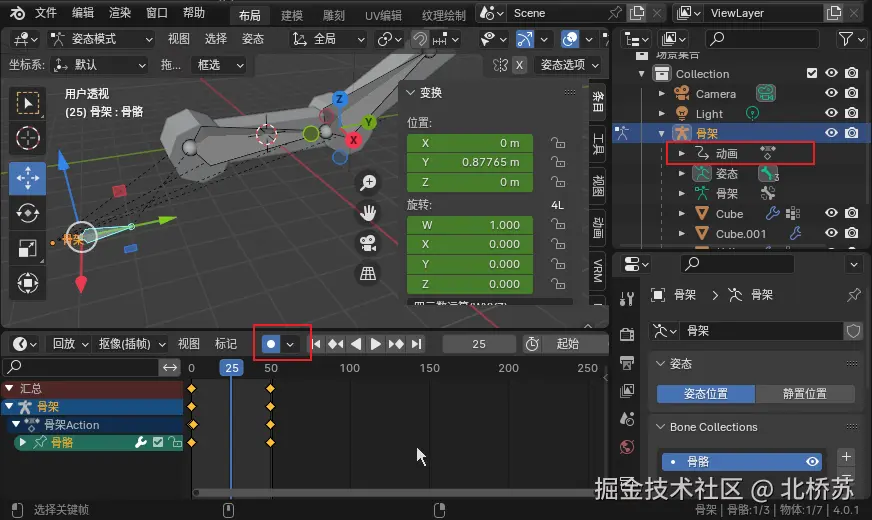
Task: Jump to the first frame
Action: [x=316, y=344]
